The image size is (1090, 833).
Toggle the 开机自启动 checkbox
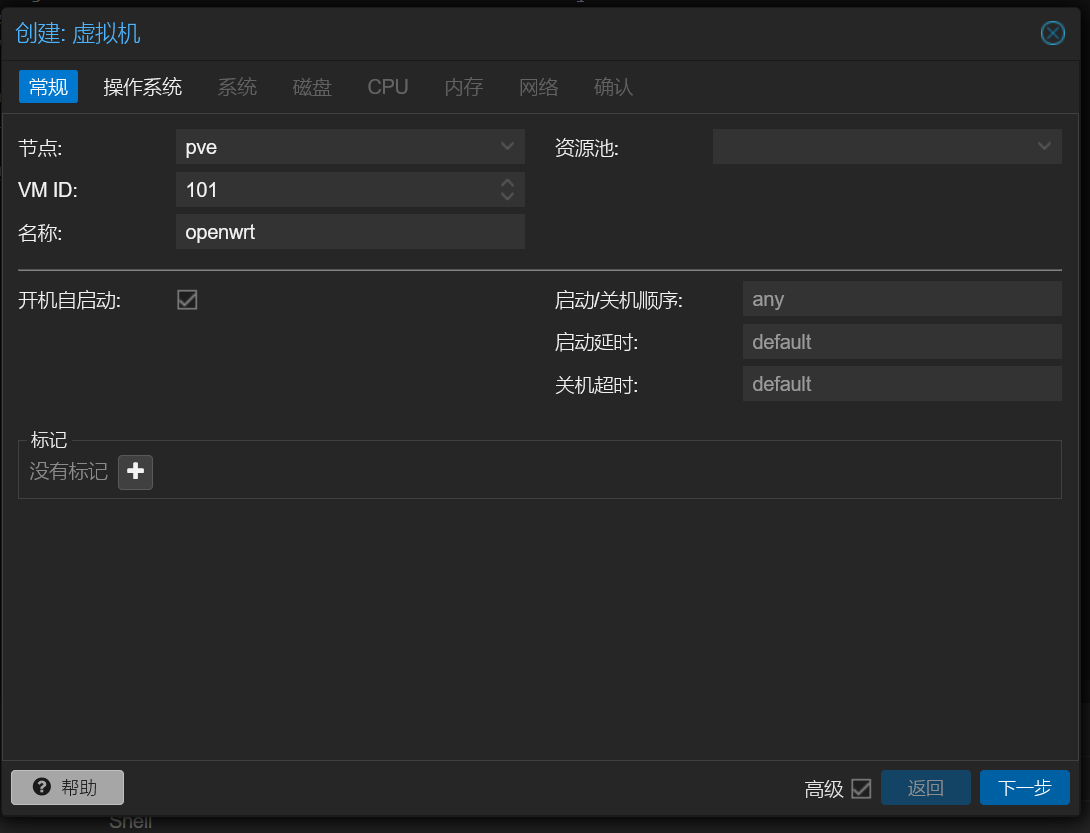(187, 299)
